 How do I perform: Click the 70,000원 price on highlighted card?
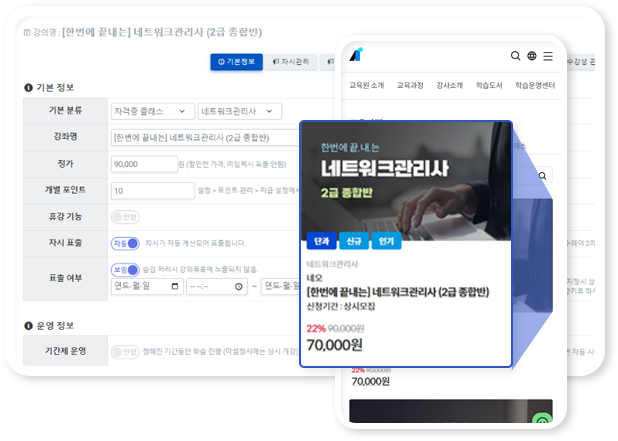(x=334, y=345)
